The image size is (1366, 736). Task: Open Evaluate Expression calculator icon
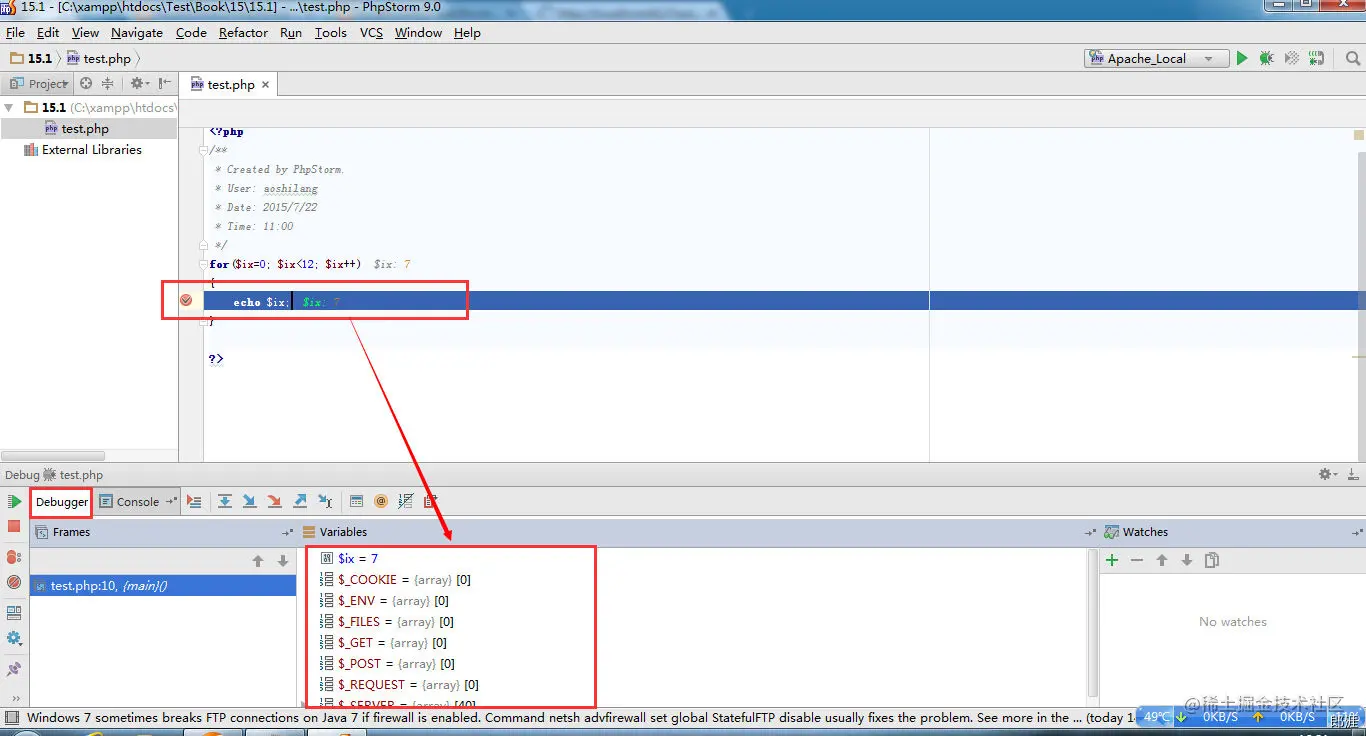click(356, 501)
